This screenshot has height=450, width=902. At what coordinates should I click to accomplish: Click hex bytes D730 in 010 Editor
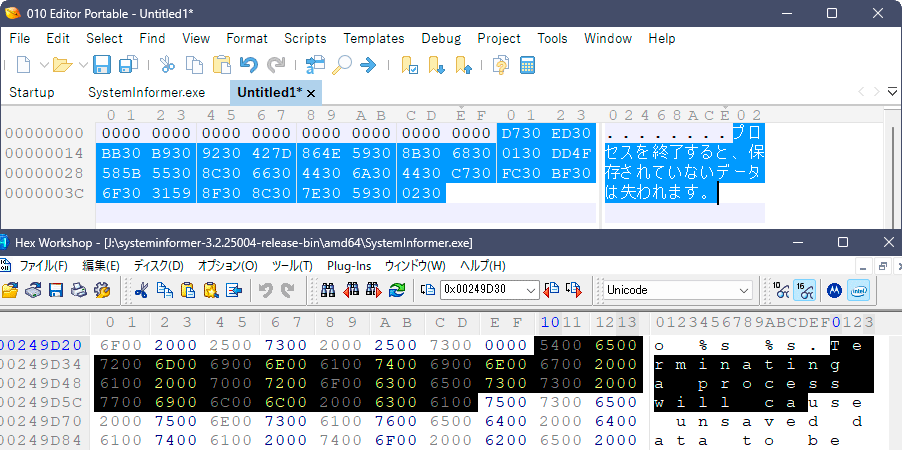coord(521,134)
